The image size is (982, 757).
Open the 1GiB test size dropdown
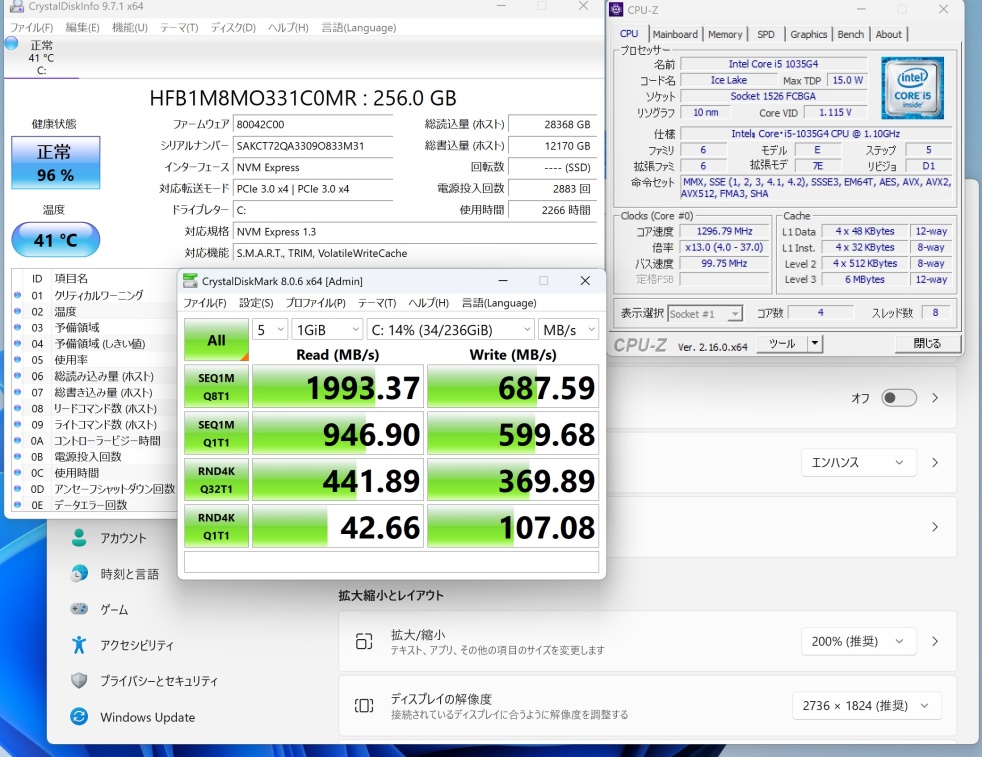327,330
